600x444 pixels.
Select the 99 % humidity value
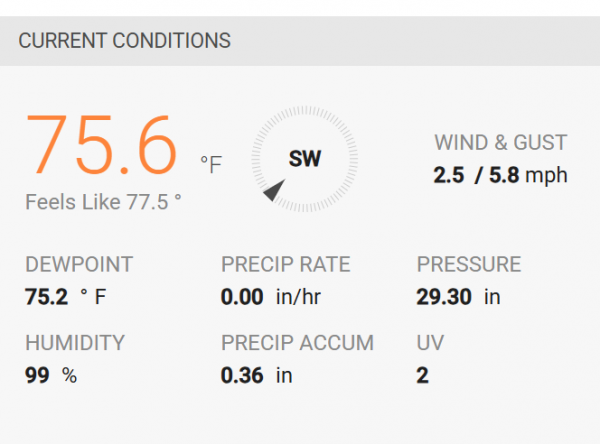[x=51, y=375]
